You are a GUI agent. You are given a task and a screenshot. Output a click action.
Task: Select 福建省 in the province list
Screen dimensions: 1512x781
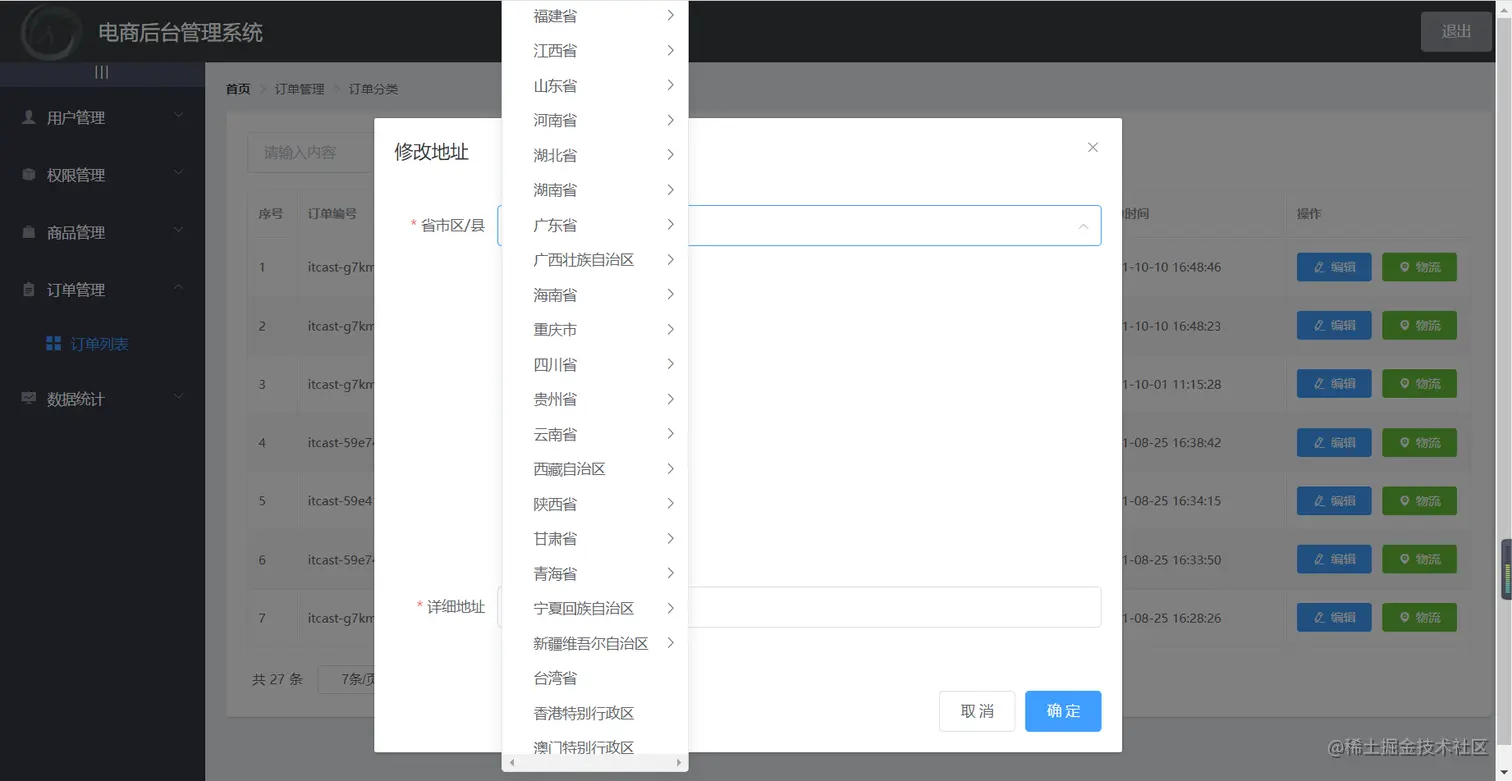[x=595, y=16]
